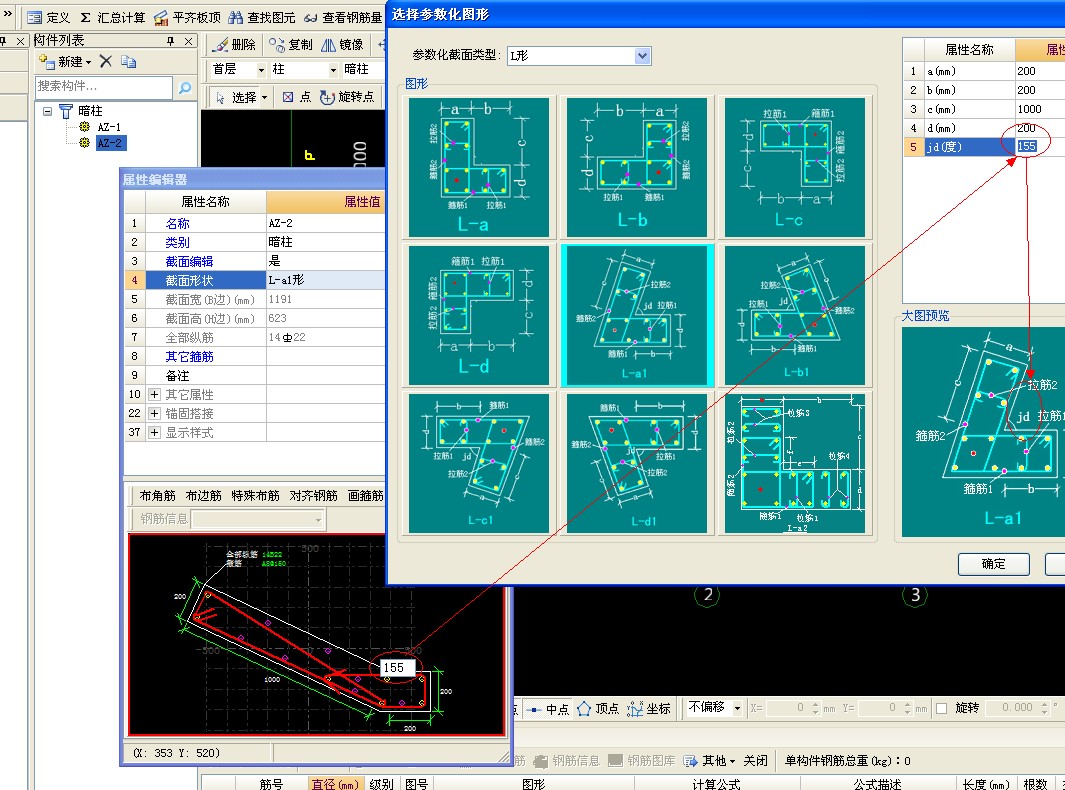Switch to 布边筋 mode
The width and height of the screenshot is (1065, 790).
coord(203,496)
